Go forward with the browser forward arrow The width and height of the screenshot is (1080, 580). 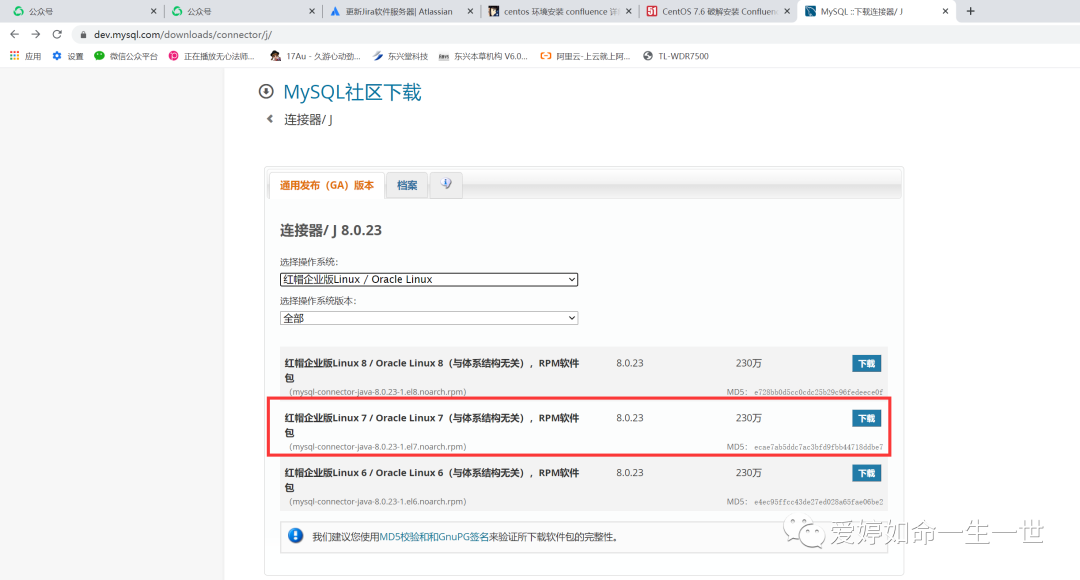click(x=36, y=34)
